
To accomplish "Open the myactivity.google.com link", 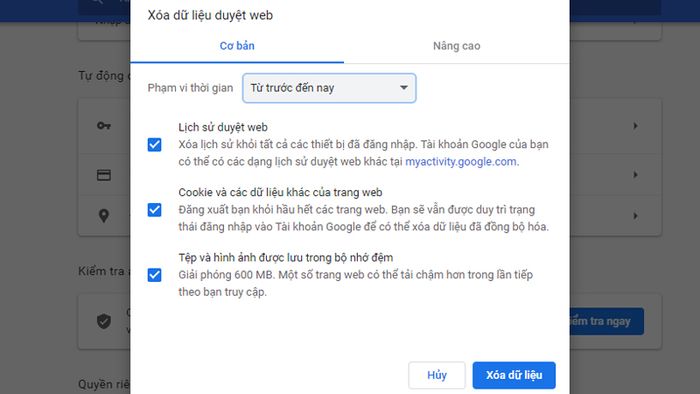I will point(462,162).
